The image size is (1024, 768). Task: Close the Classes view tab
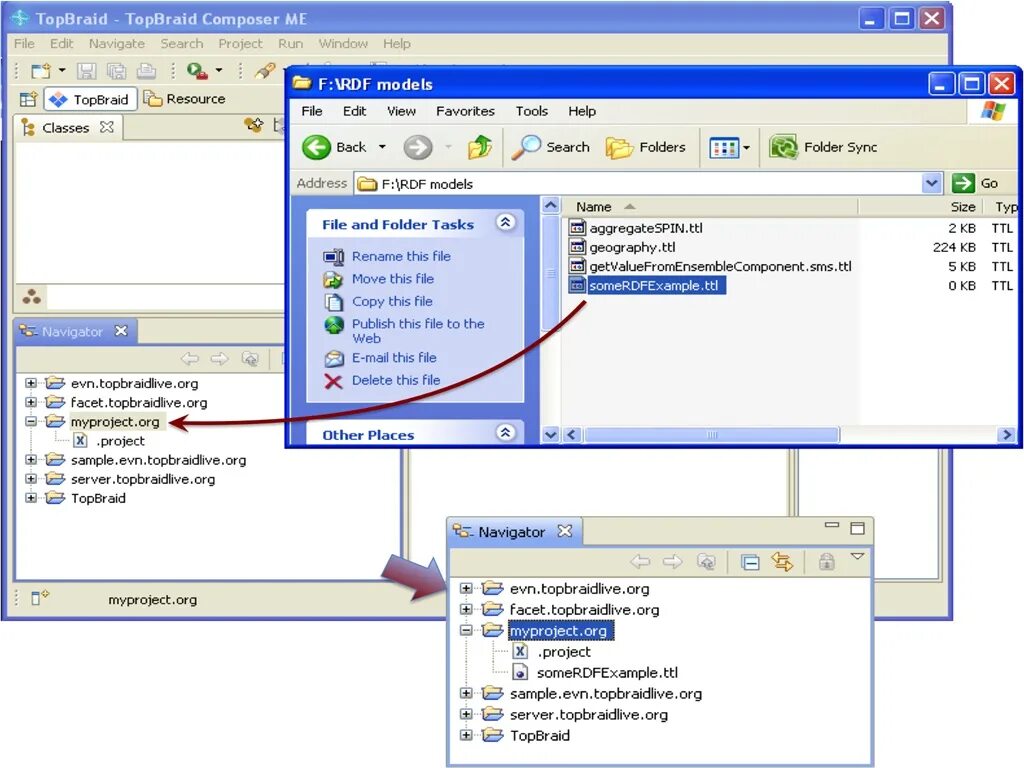tap(106, 127)
